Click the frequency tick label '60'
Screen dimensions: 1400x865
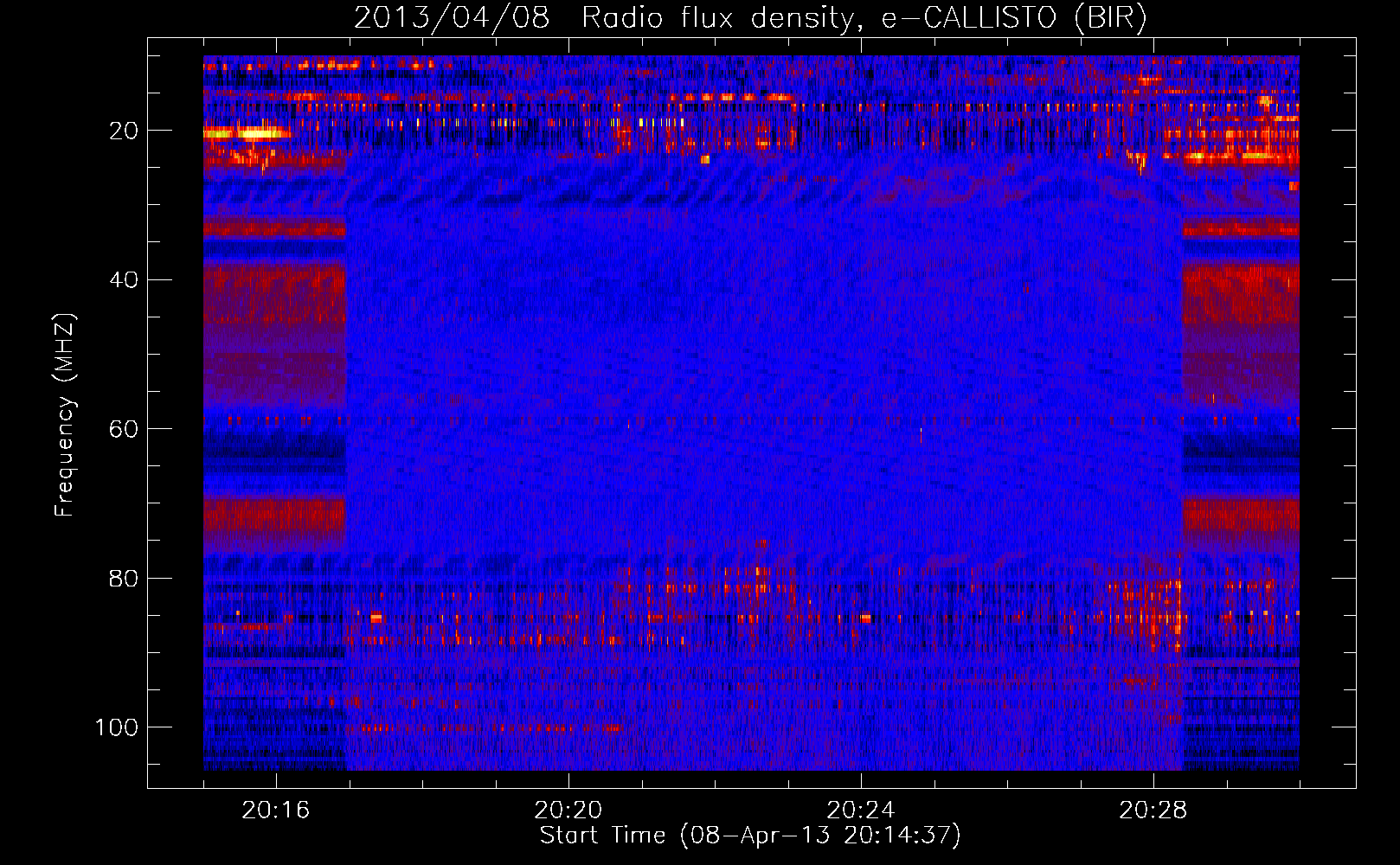coord(124,429)
